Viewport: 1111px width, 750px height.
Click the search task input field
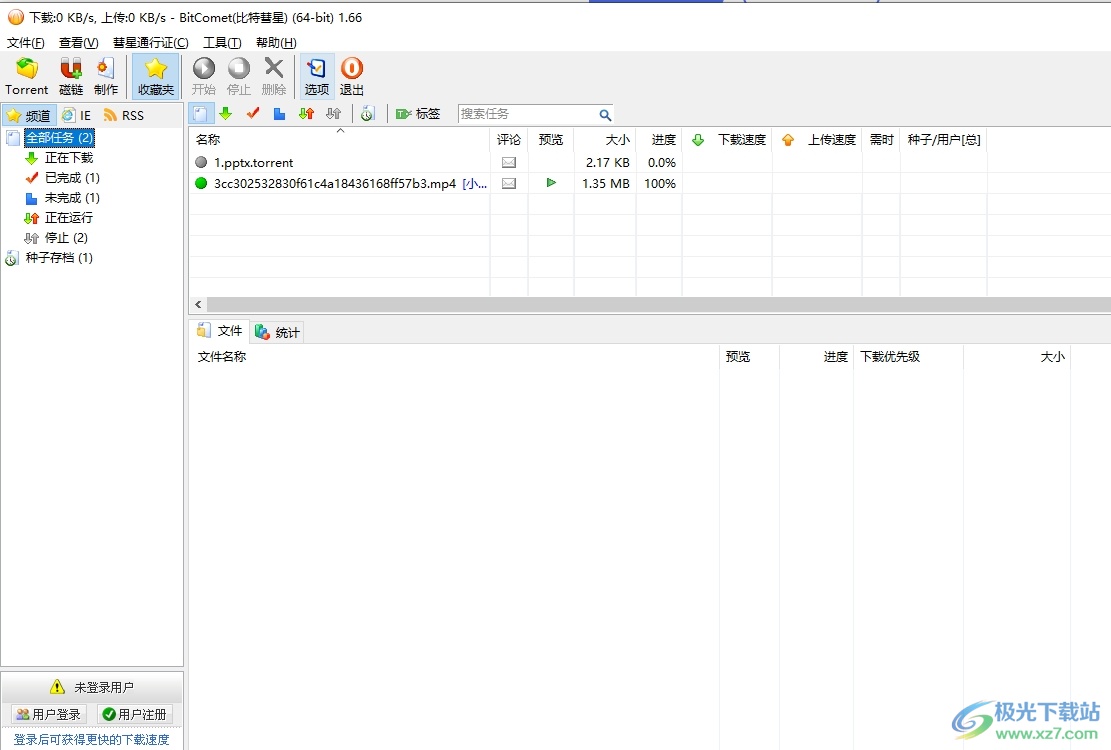[528, 113]
